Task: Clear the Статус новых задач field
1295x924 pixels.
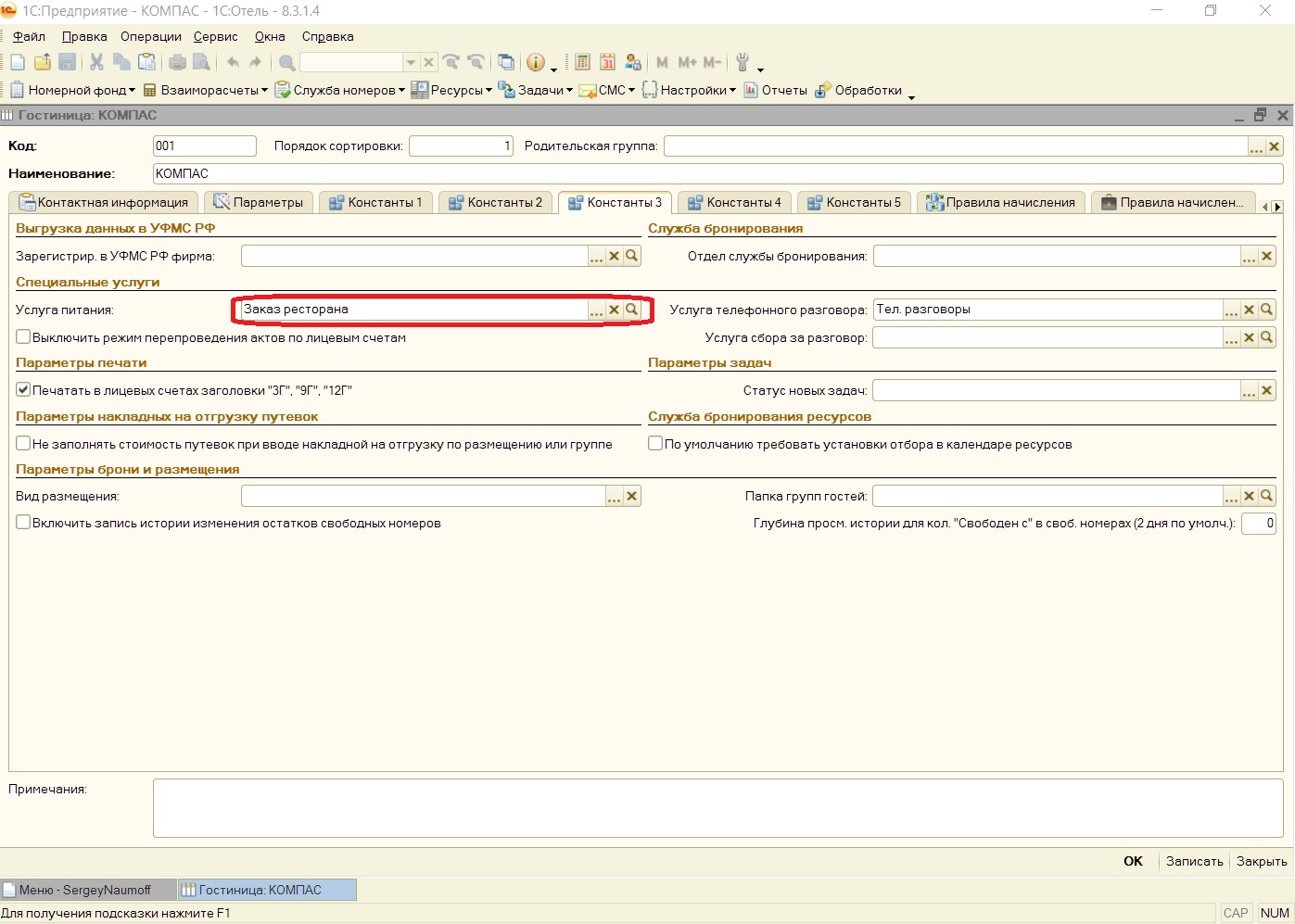Action: click(x=1267, y=391)
